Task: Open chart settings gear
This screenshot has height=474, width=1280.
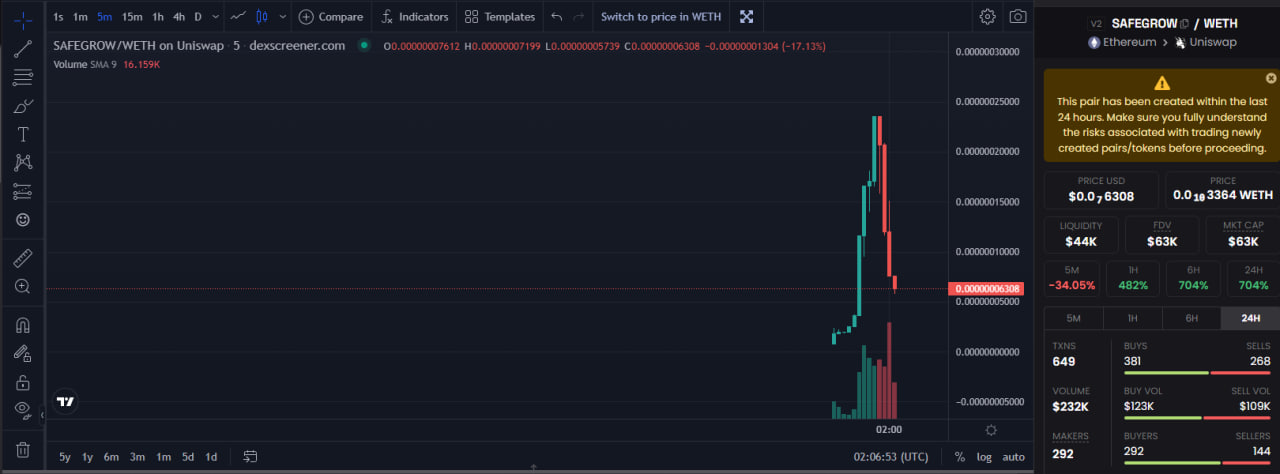Action: click(987, 16)
